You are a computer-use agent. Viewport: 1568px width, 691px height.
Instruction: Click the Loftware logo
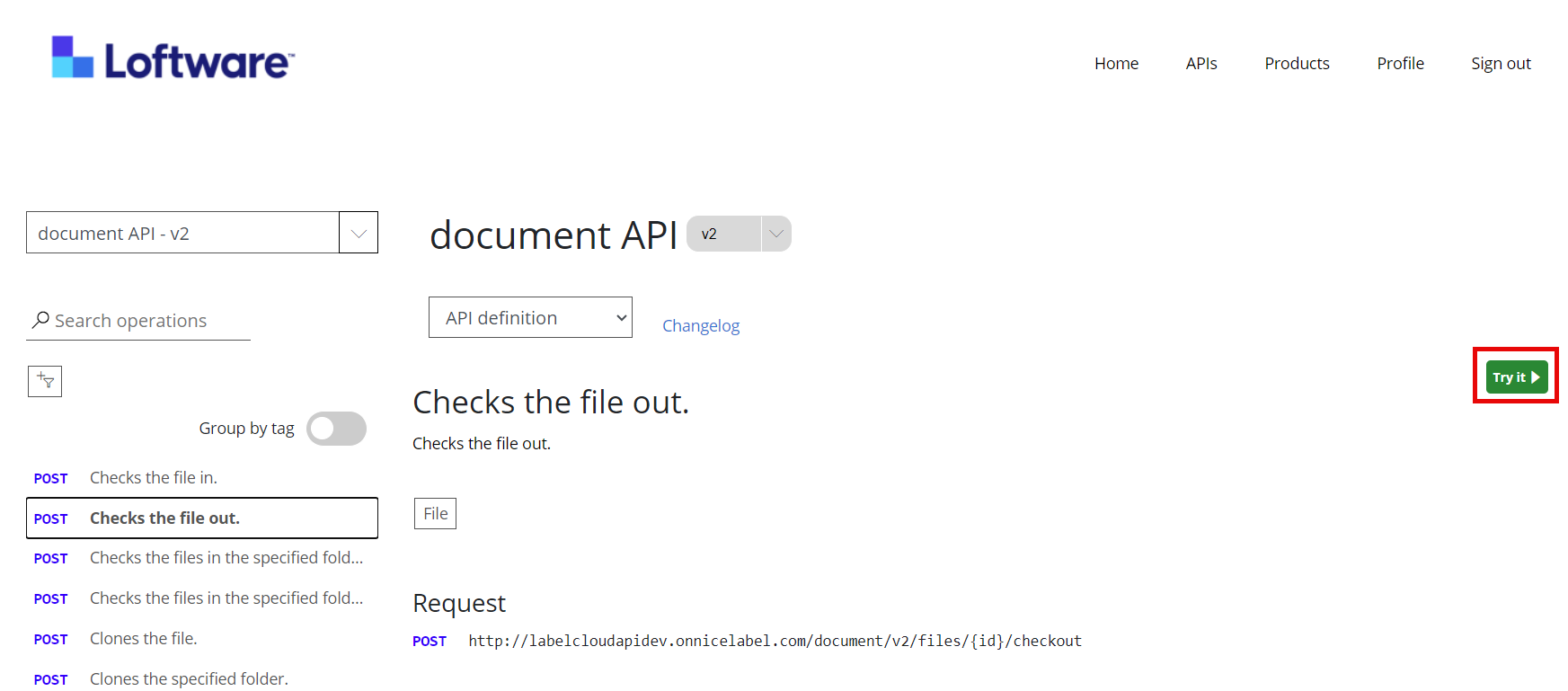click(x=173, y=58)
